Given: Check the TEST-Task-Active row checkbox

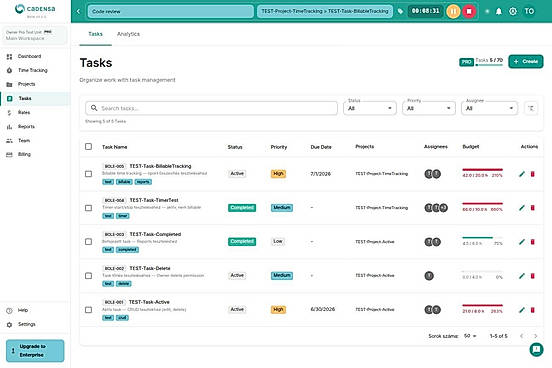Looking at the screenshot, I should (88, 310).
